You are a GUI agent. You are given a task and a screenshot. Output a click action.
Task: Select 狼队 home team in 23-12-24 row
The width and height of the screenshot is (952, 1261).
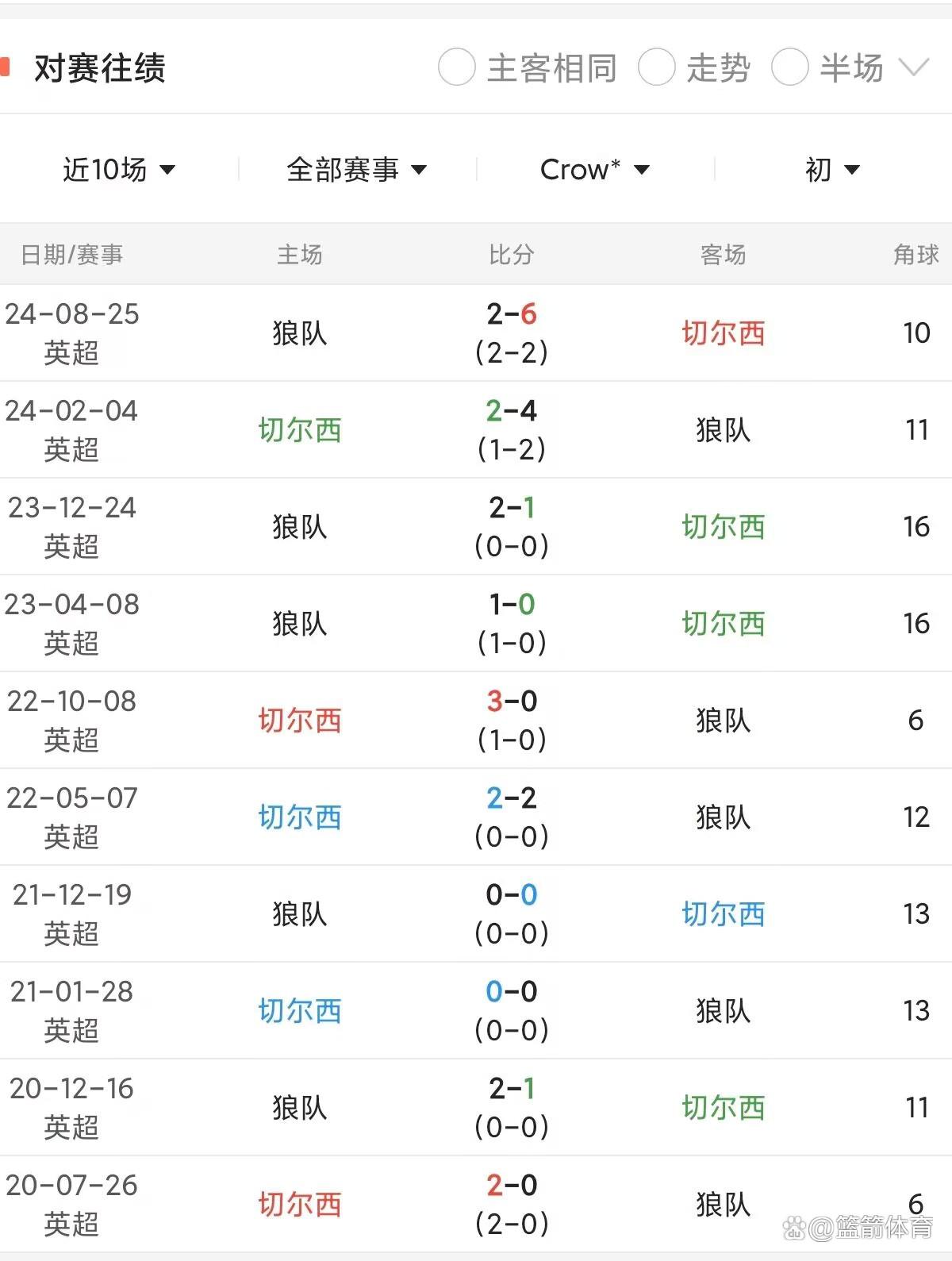301,526
